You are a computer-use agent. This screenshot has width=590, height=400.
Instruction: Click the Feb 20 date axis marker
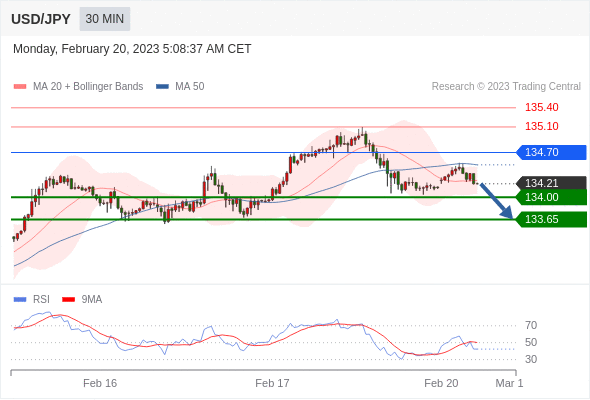tap(441, 383)
